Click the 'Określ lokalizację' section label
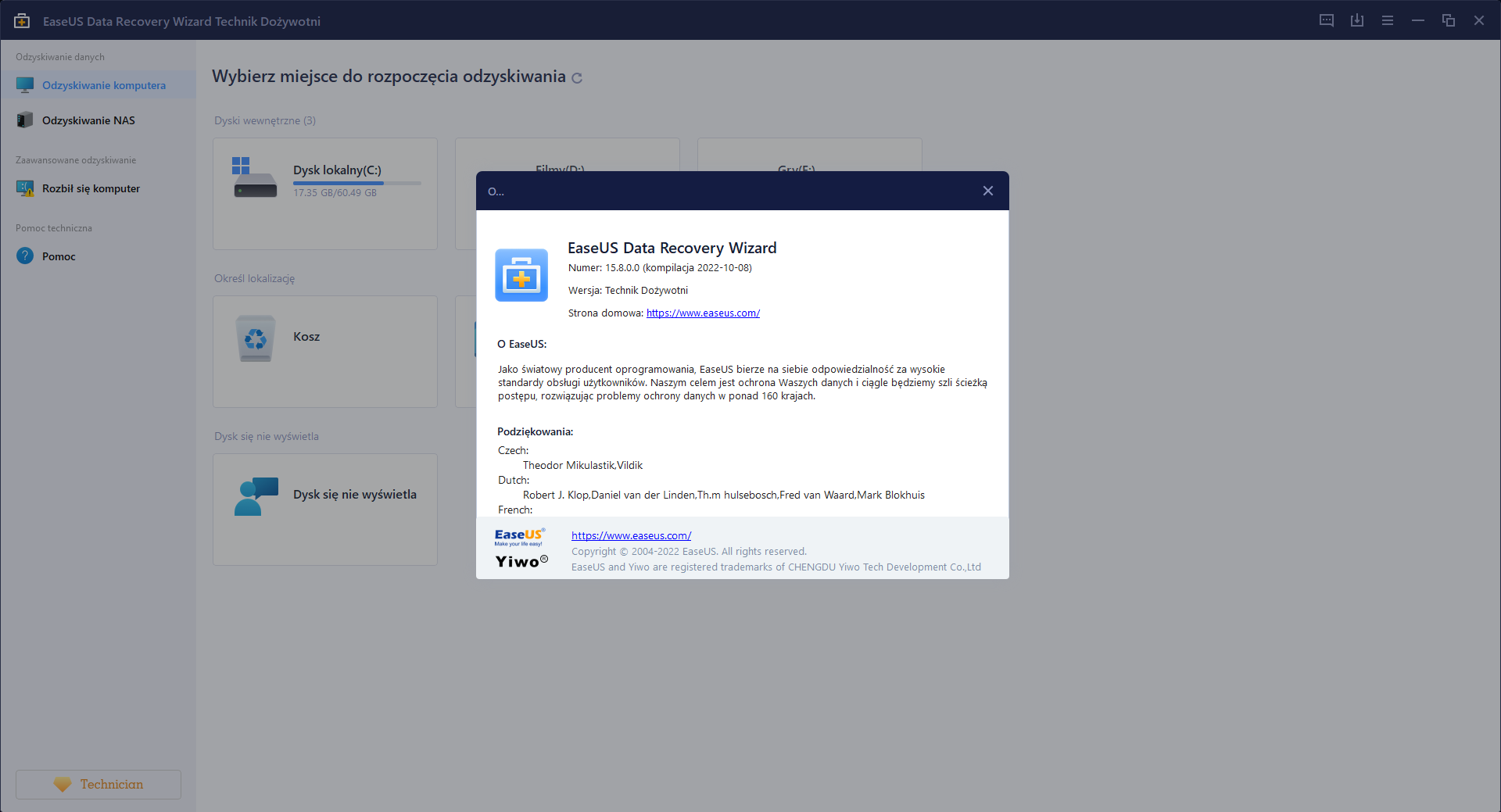This screenshot has width=1501, height=812. click(254, 279)
